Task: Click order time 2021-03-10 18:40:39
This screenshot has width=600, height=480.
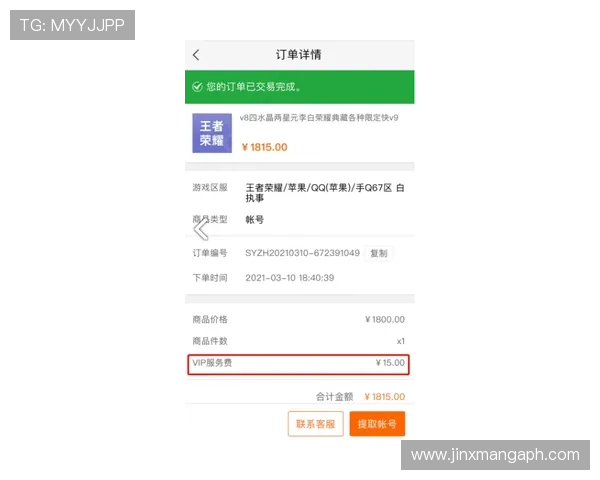Action: click(x=290, y=278)
